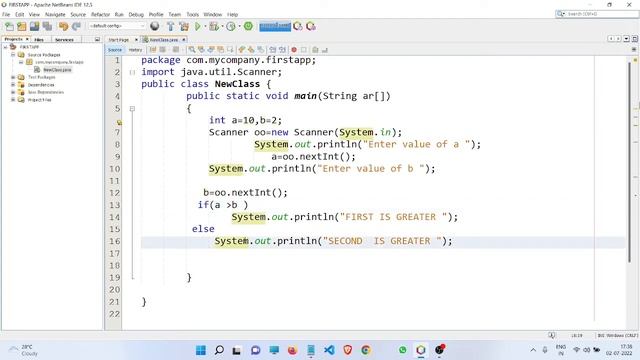This screenshot has height=360, width=640.
Task: Open the Help menu
Action: click(x=232, y=14)
